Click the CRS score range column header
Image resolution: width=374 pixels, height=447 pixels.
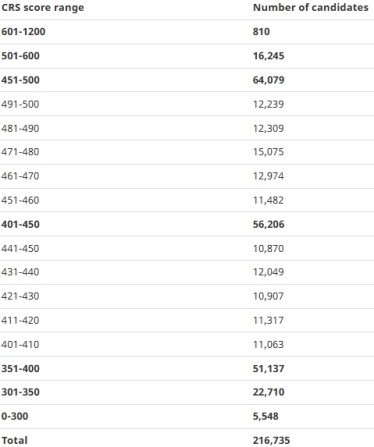[43, 7]
